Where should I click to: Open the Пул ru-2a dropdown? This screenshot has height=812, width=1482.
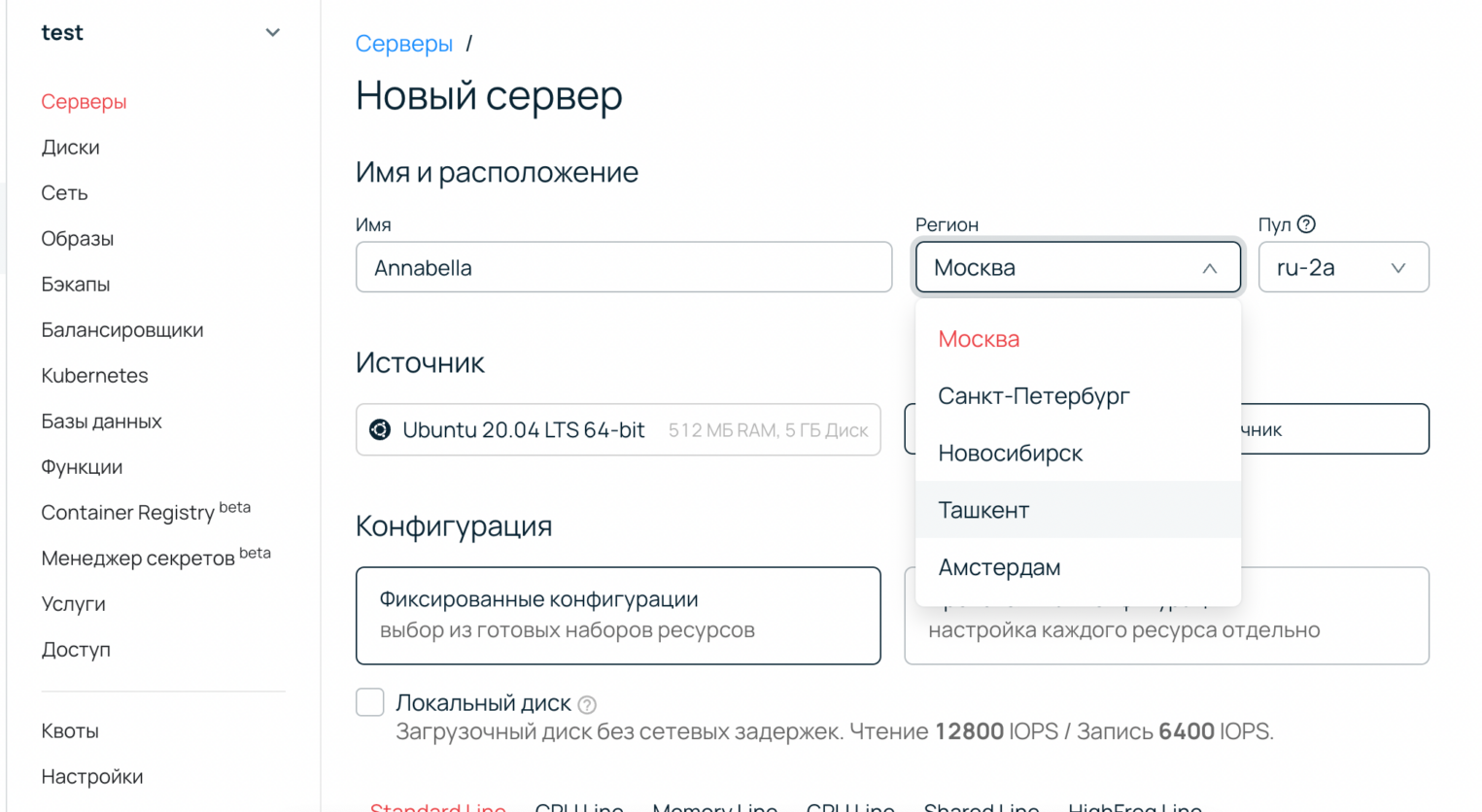1342,267
